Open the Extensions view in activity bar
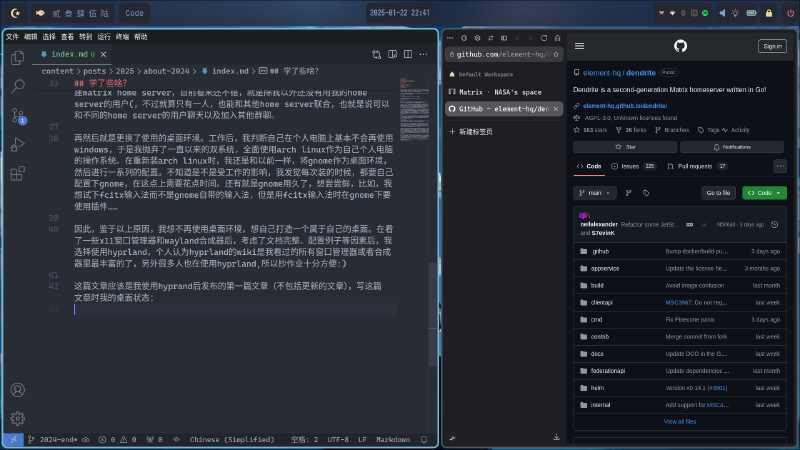800x450 pixels. click(x=17, y=173)
